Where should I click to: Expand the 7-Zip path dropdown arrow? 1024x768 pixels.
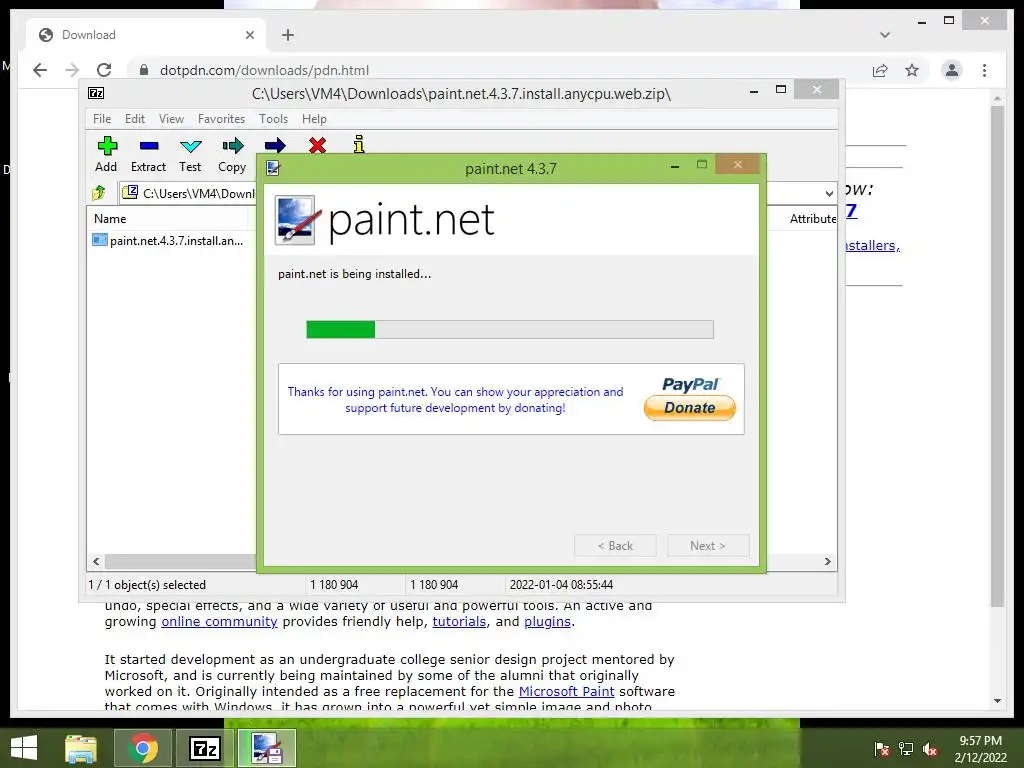(x=829, y=193)
